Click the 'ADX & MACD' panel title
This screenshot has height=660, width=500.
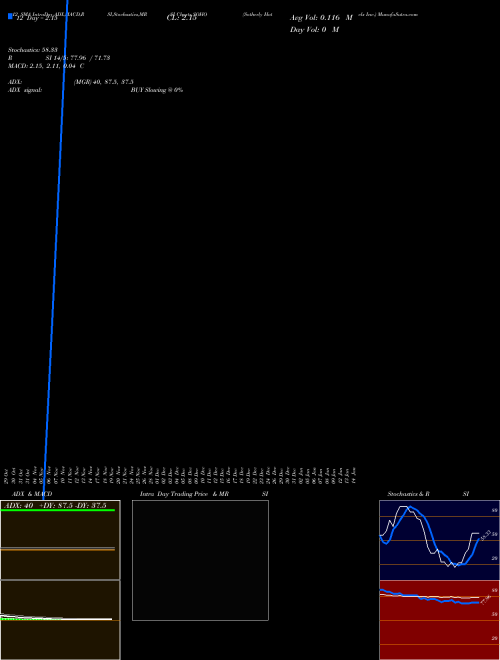click(x=32, y=494)
